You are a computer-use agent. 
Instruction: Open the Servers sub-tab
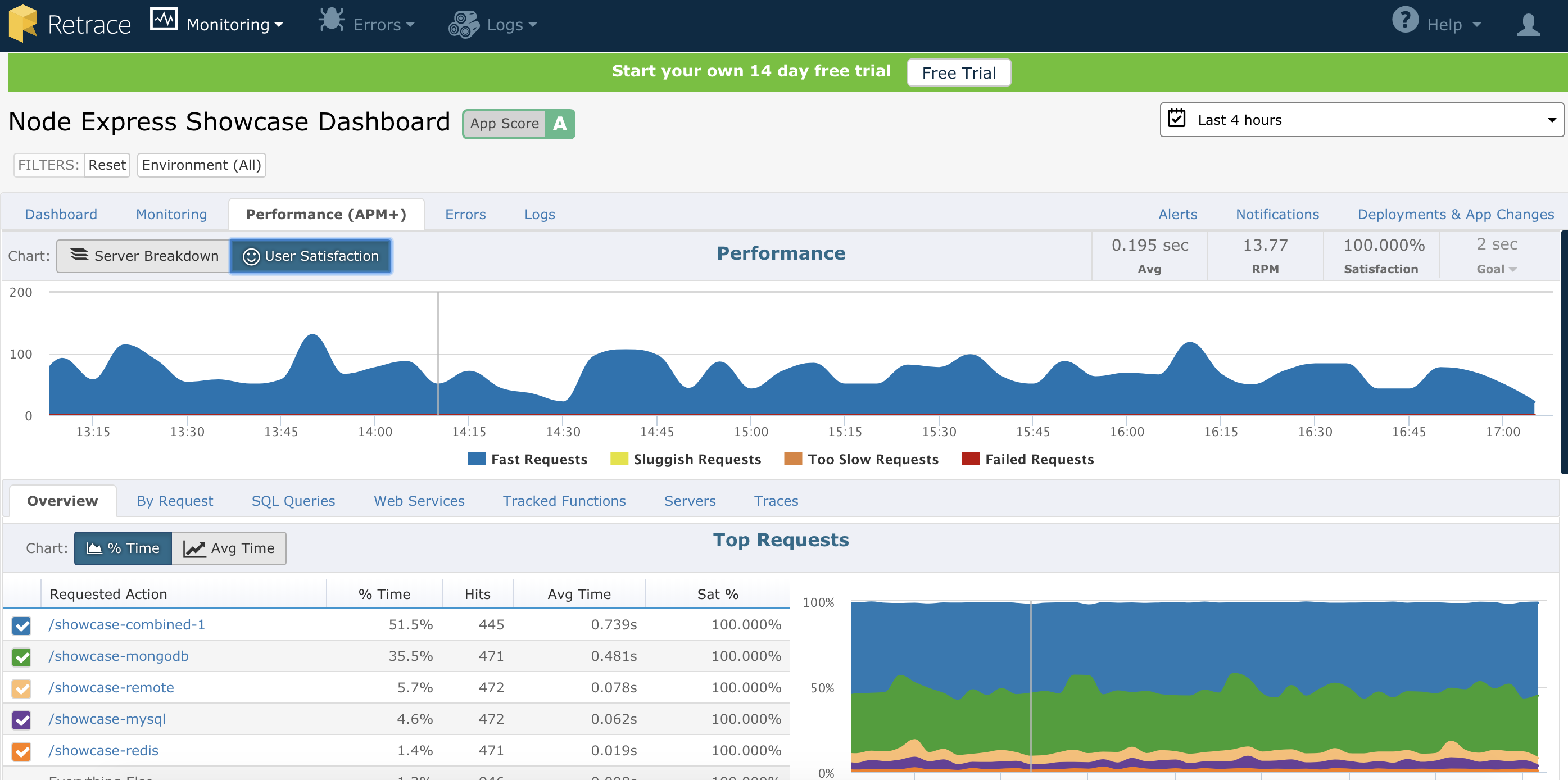[690, 501]
